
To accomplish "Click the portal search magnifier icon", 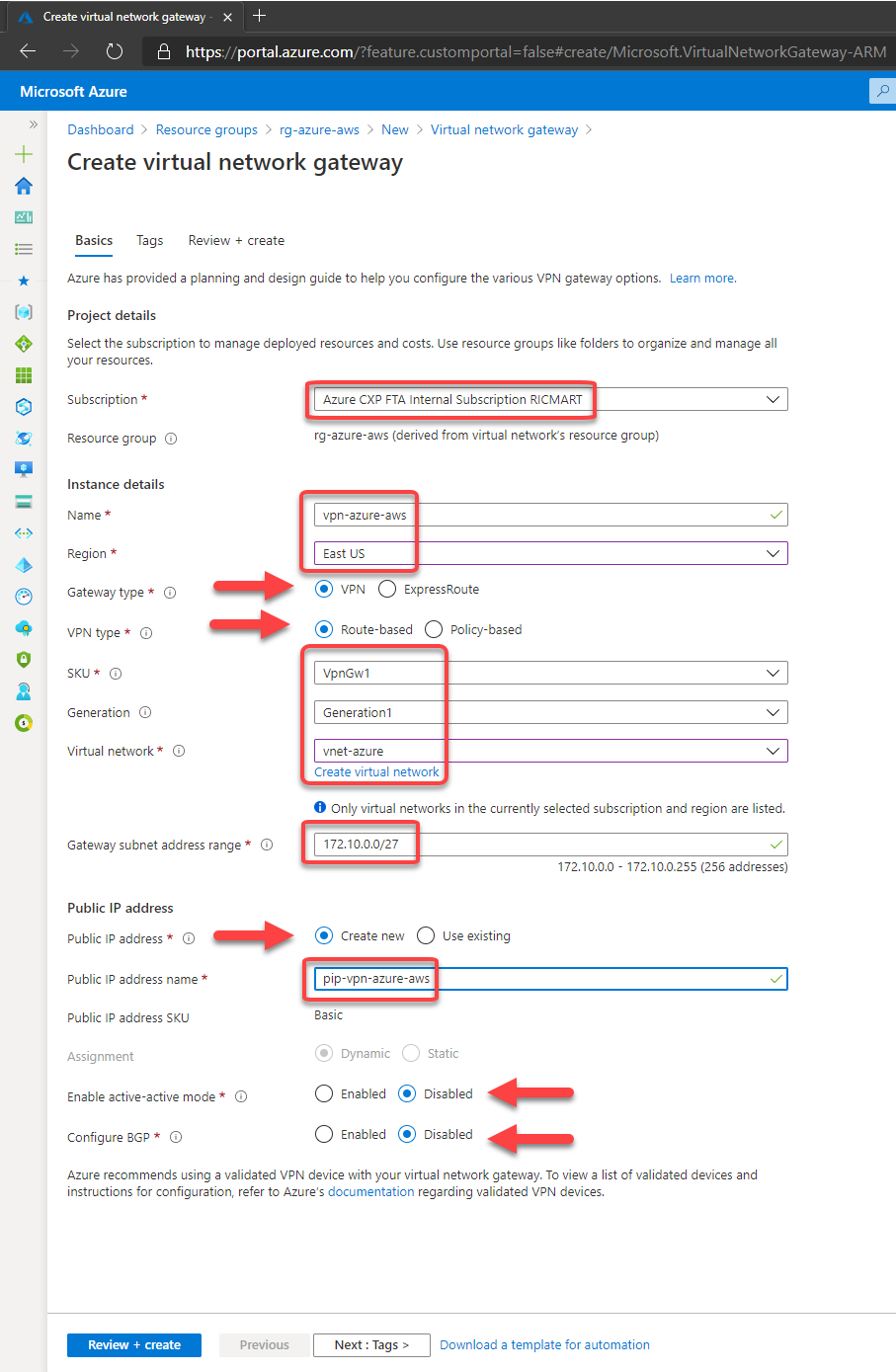I will click(882, 91).
